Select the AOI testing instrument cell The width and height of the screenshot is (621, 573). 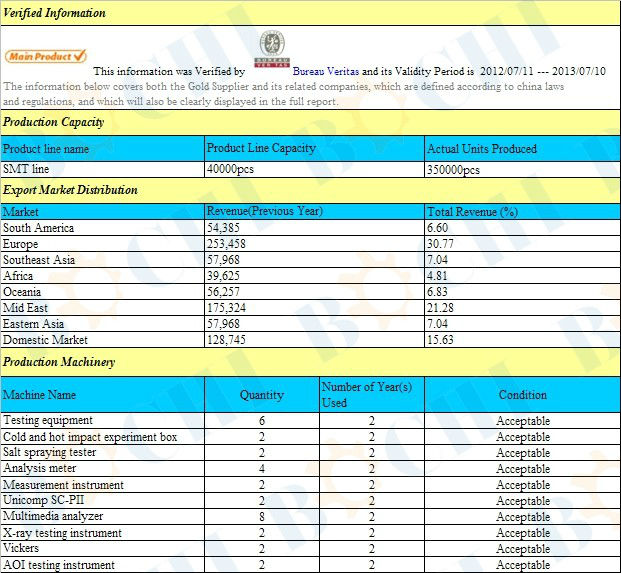pyautogui.click(x=103, y=565)
